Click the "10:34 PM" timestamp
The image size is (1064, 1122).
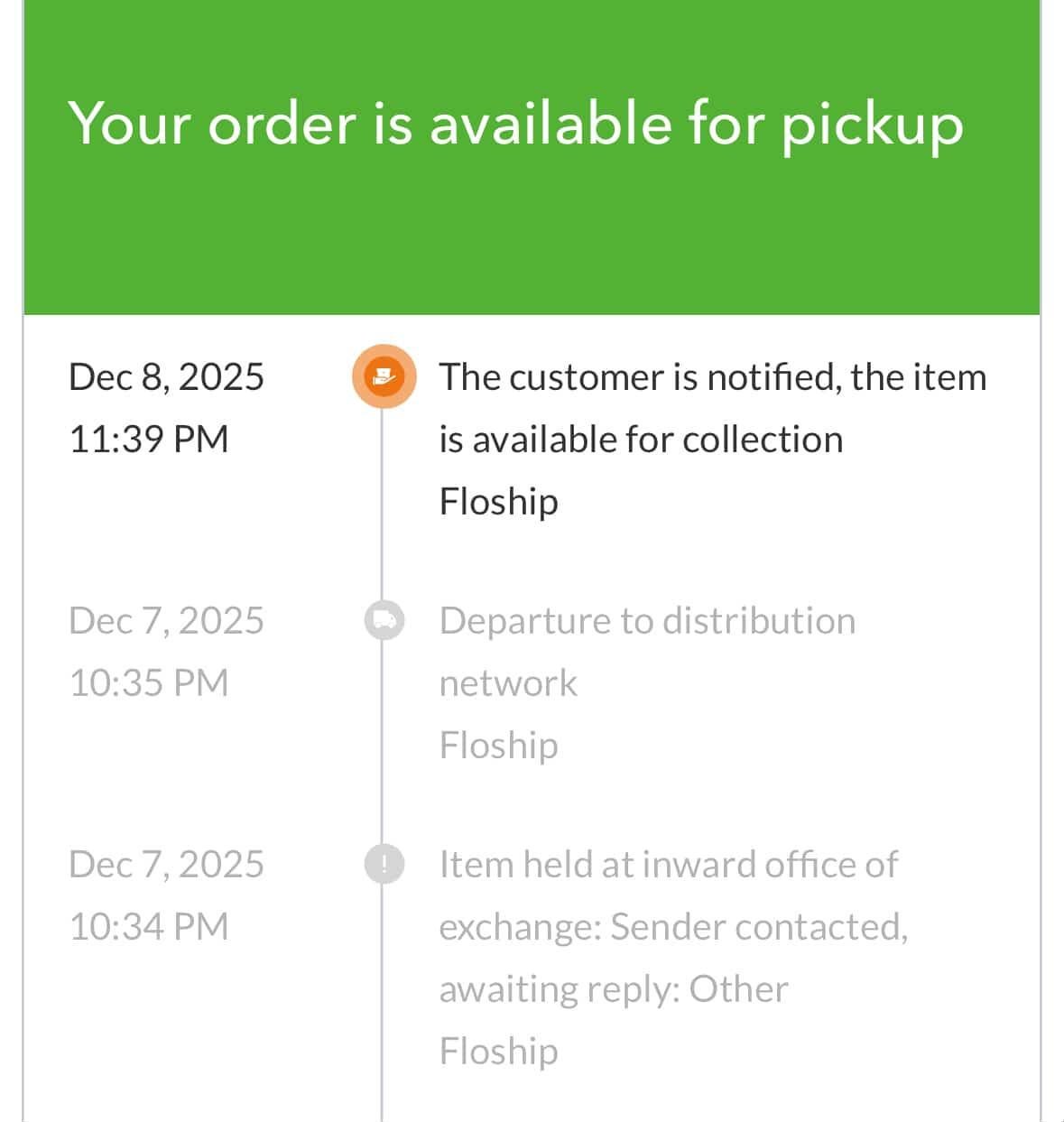coord(149,926)
